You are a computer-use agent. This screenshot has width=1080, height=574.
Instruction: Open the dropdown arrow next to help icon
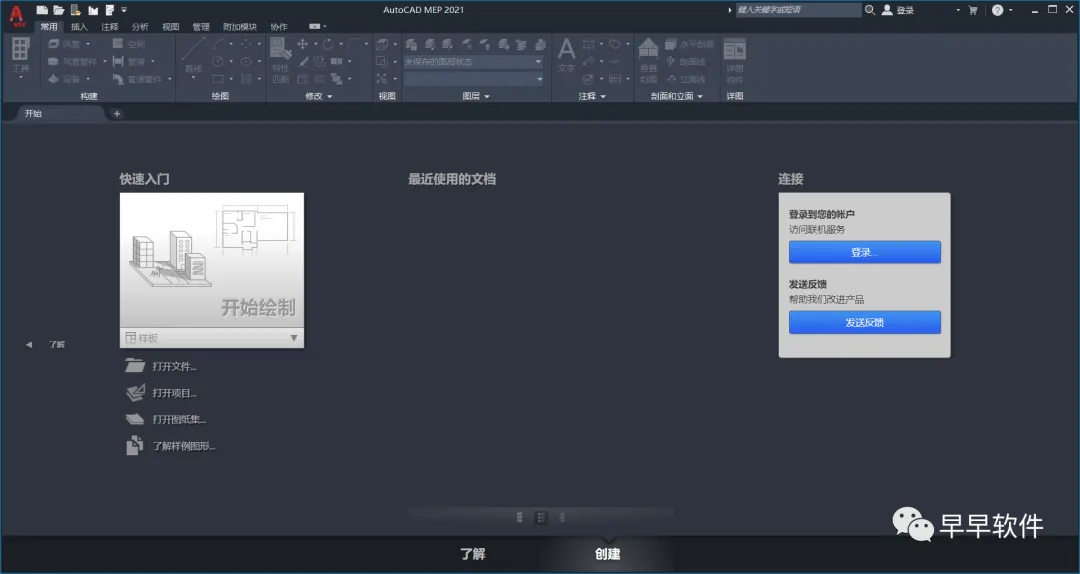(x=1010, y=10)
